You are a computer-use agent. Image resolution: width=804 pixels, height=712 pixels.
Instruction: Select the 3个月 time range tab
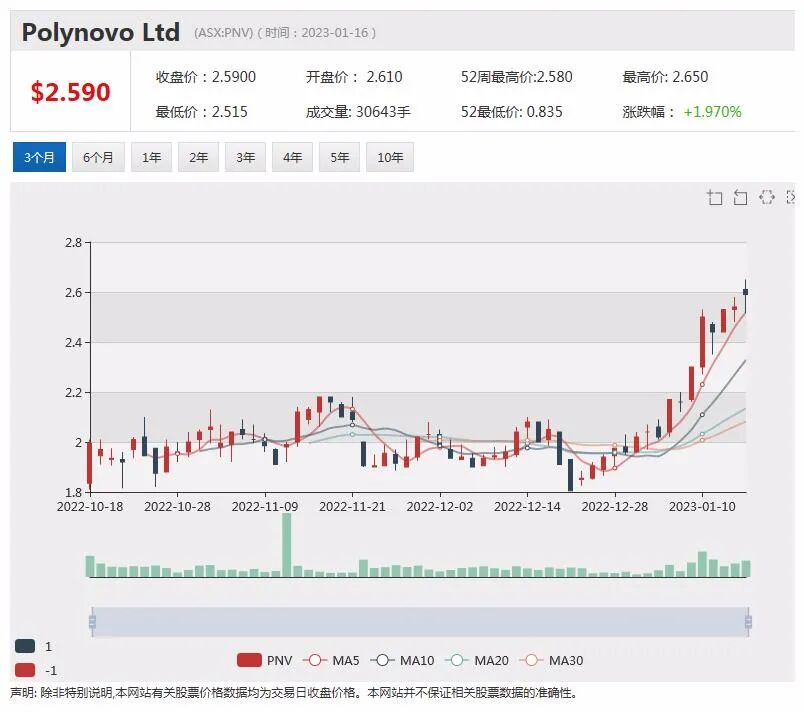(39, 157)
